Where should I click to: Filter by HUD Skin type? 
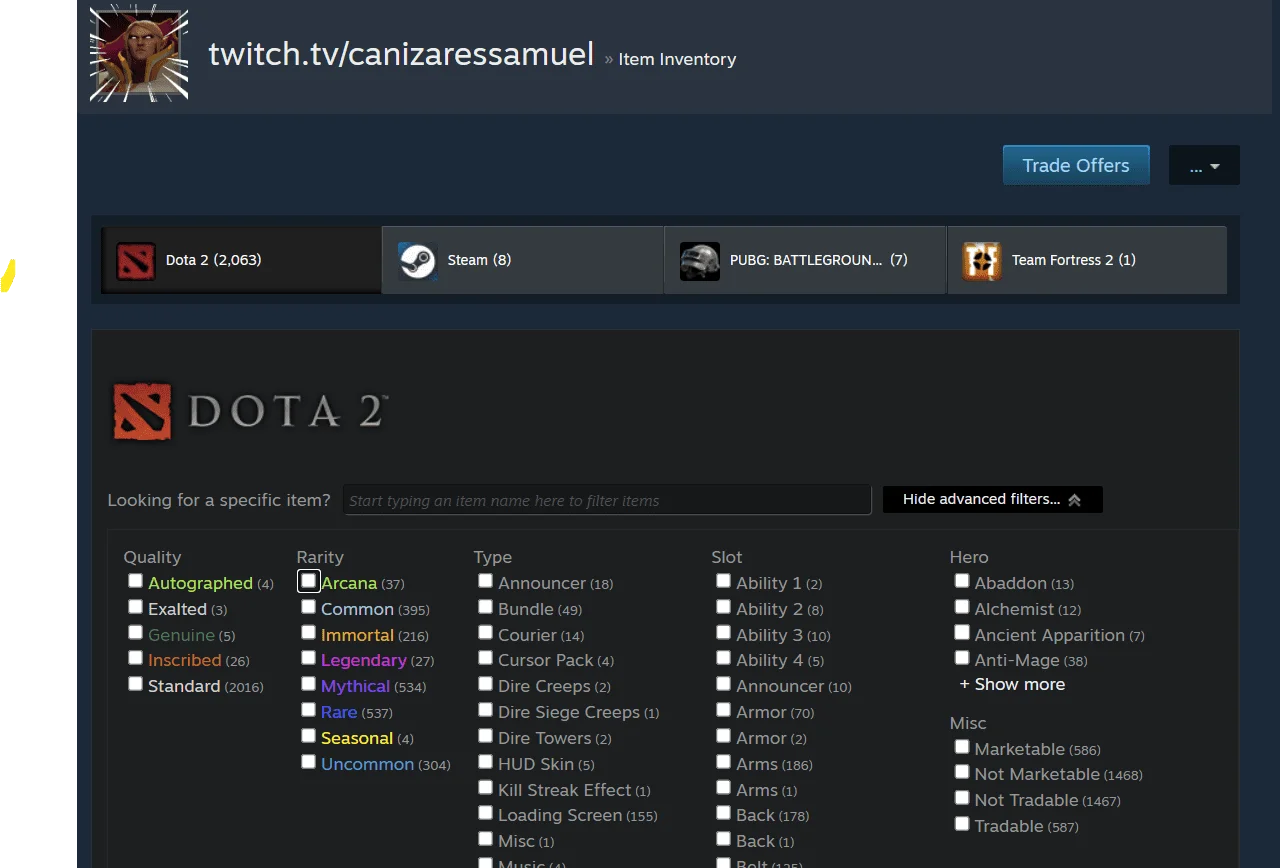(x=485, y=762)
